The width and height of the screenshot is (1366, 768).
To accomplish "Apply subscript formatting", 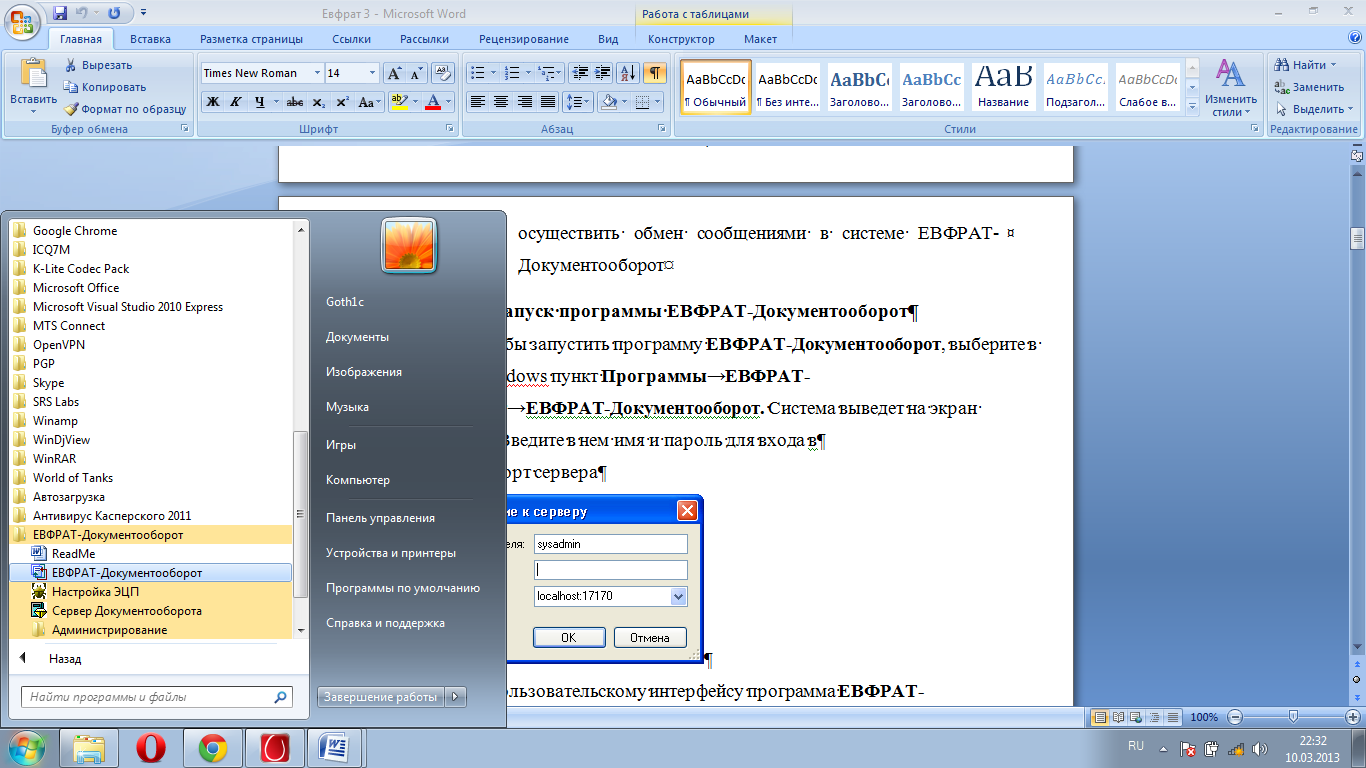I will 318,102.
